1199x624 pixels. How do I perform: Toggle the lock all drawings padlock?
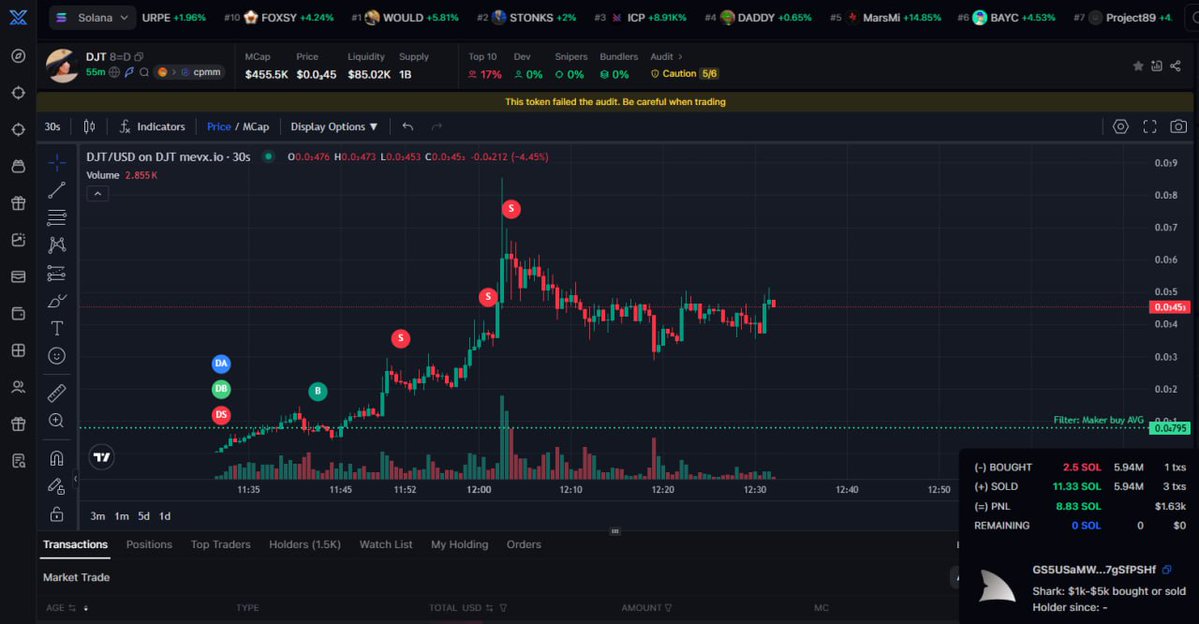click(x=57, y=513)
